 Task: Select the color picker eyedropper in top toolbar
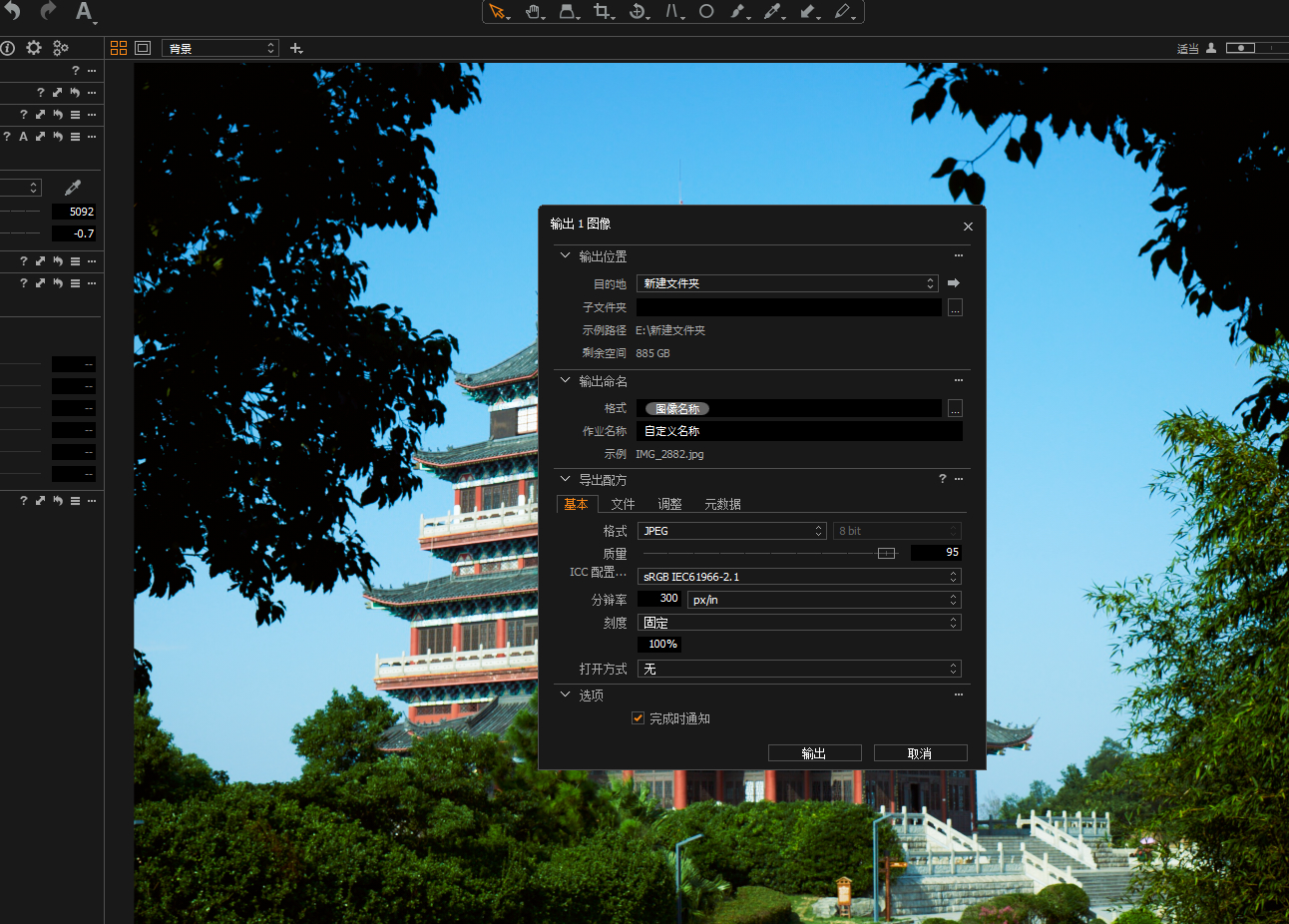click(x=772, y=12)
